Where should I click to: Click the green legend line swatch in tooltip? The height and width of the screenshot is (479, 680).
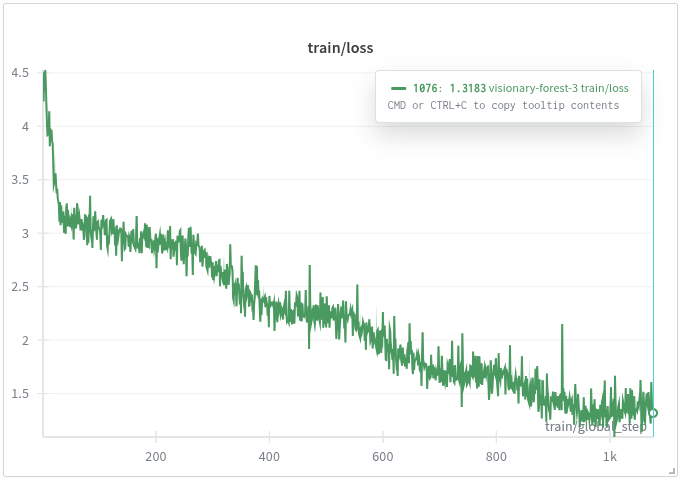tap(398, 89)
